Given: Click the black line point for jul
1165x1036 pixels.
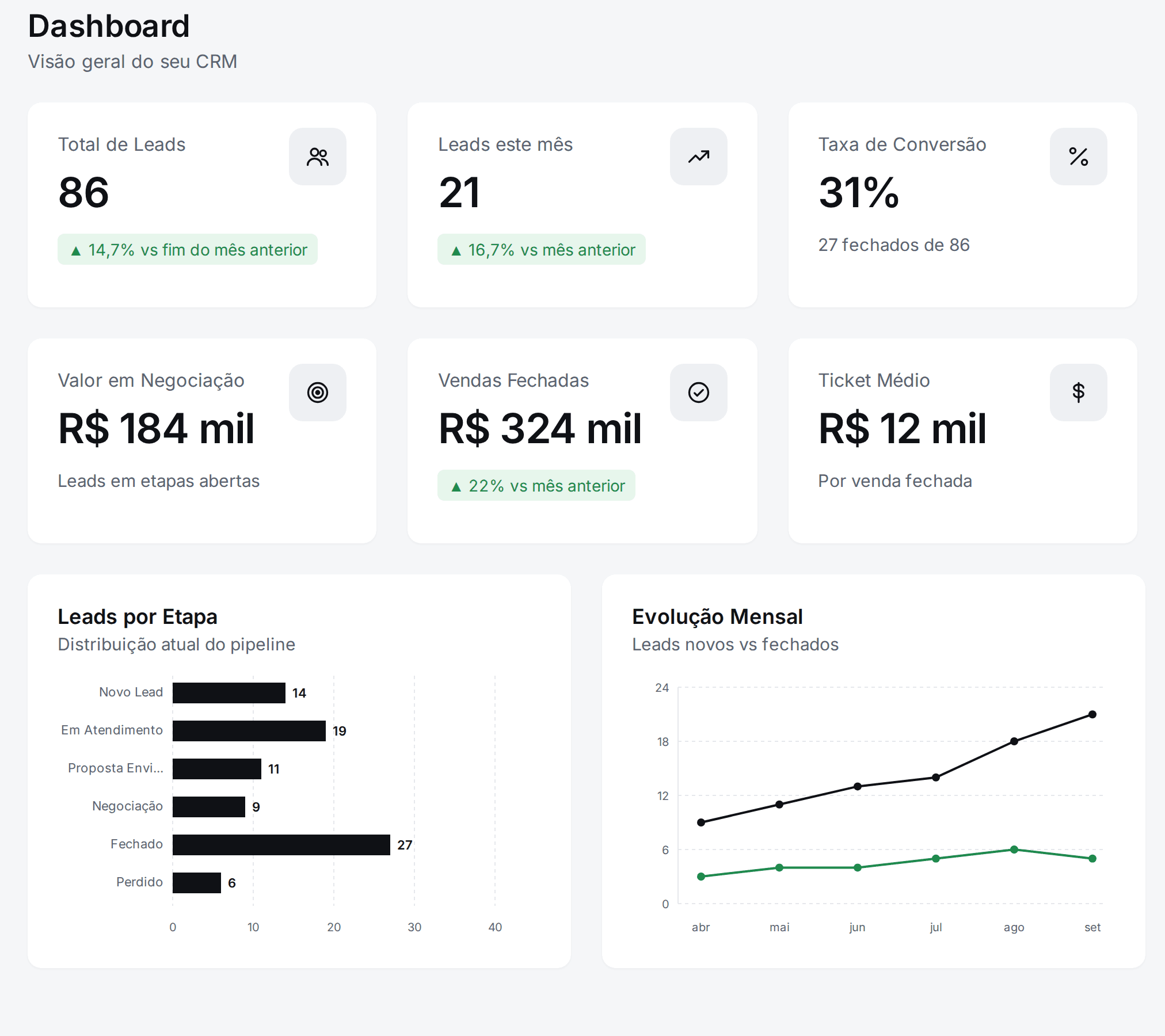Looking at the screenshot, I should click(x=936, y=778).
